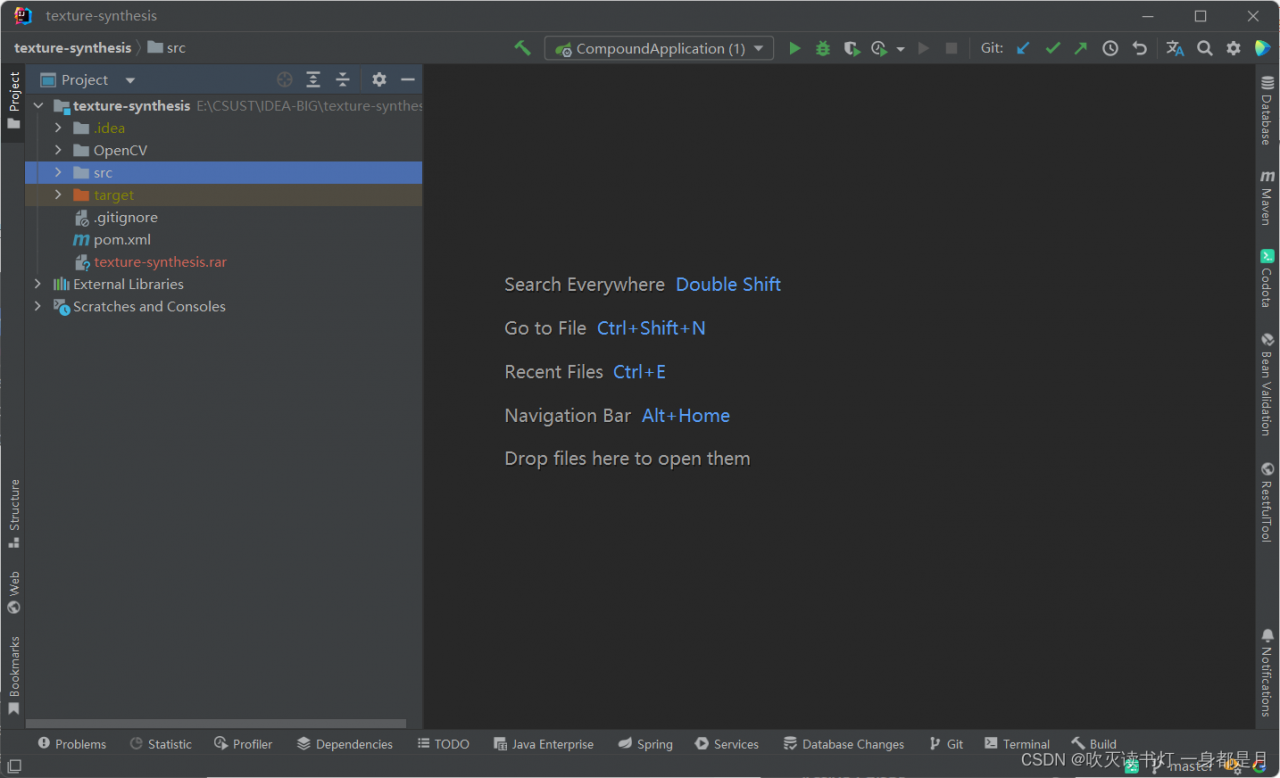Click Git commit checkmark icon
The image size is (1280, 778).
click(1052, 48)
